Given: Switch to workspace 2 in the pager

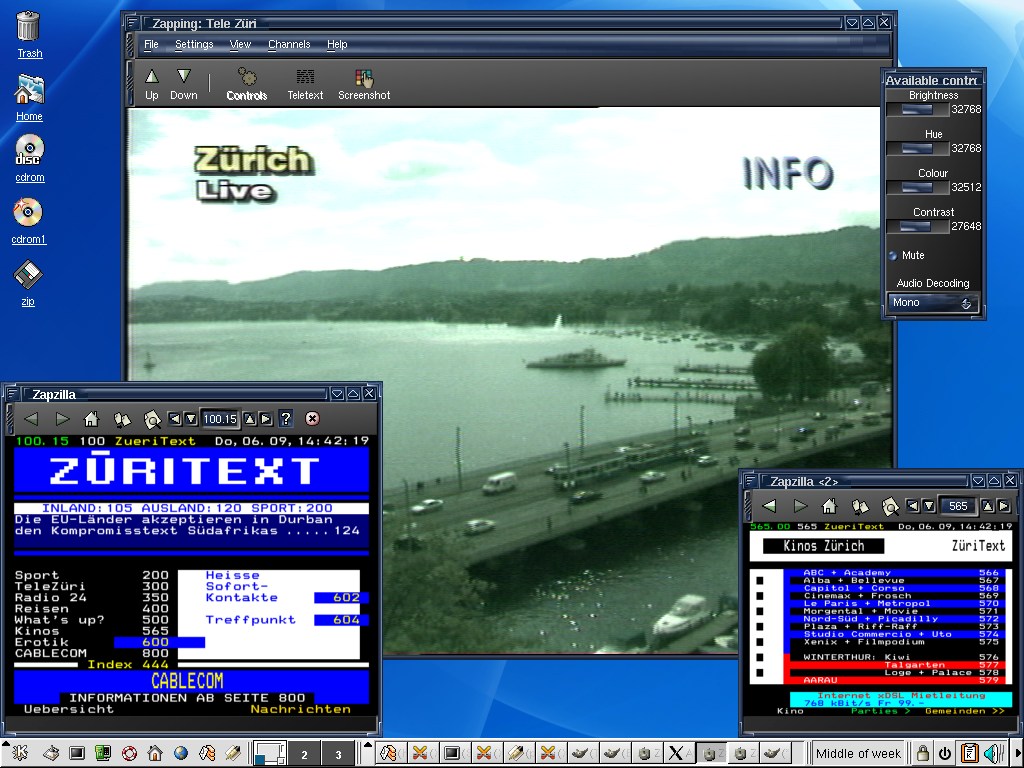Looking at the screenshot, I should (304, 754).
